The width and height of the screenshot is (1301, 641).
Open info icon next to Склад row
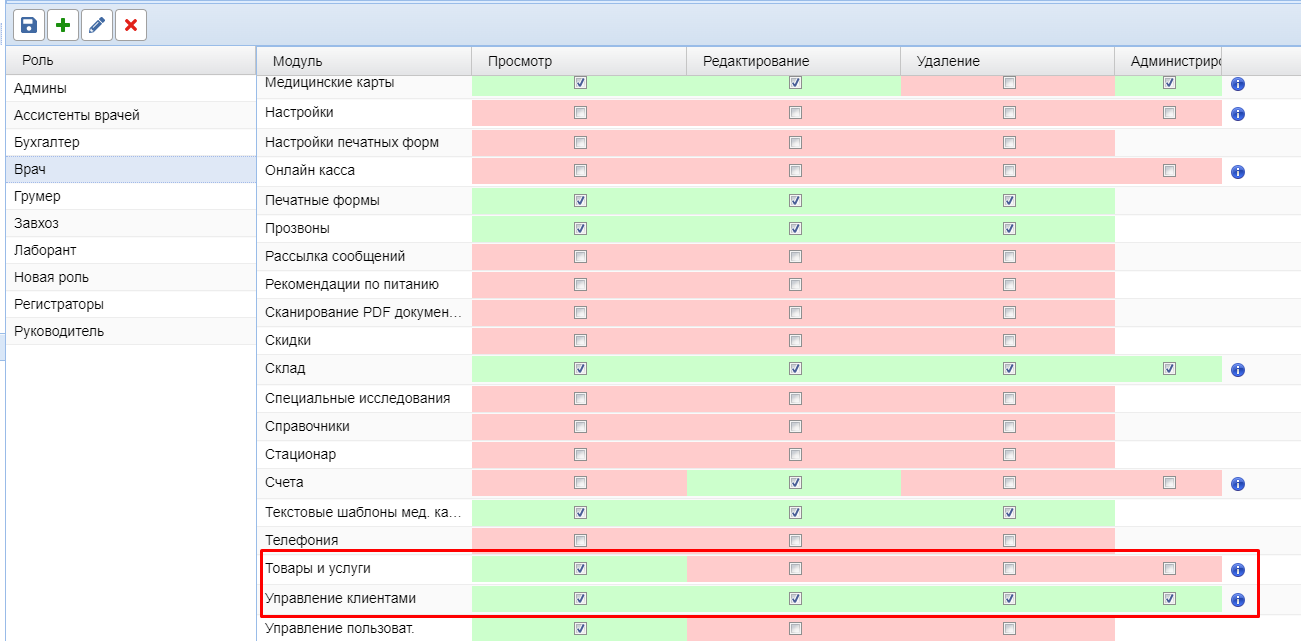1237,370
